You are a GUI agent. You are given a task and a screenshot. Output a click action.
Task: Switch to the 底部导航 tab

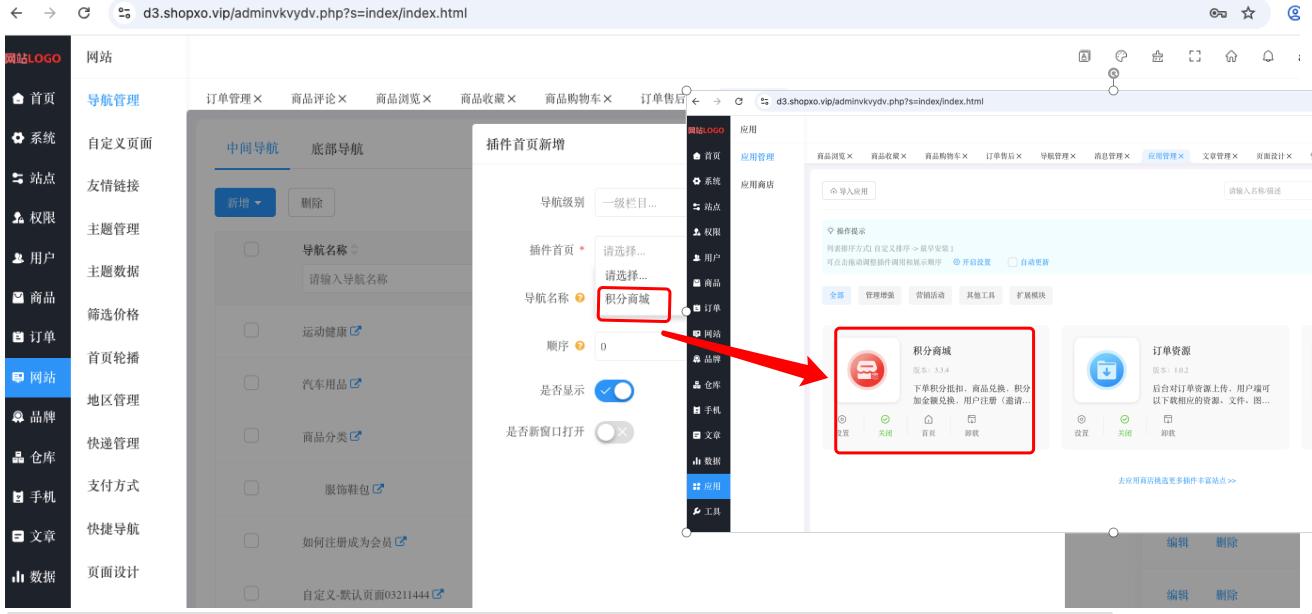(x=337, y=149)
